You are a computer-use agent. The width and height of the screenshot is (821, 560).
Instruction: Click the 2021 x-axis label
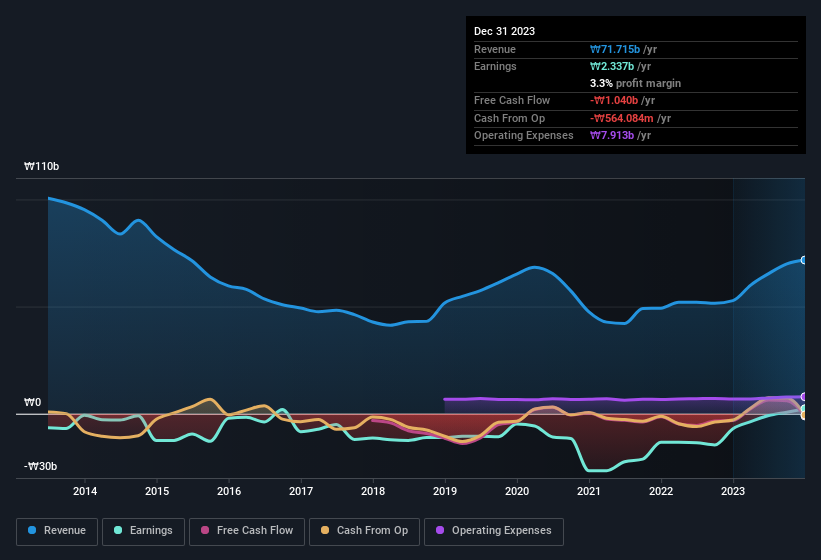[589, 491]
